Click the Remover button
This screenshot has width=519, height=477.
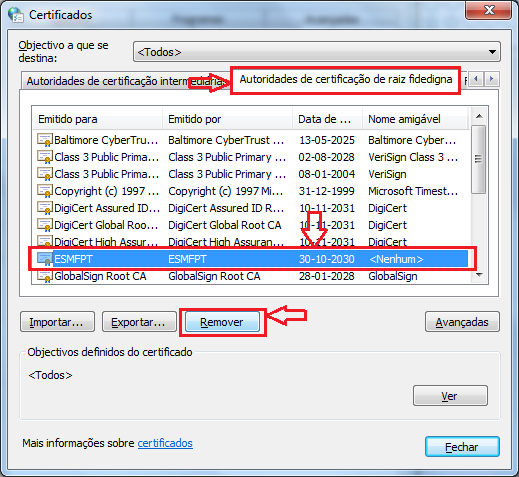[222, 322]
